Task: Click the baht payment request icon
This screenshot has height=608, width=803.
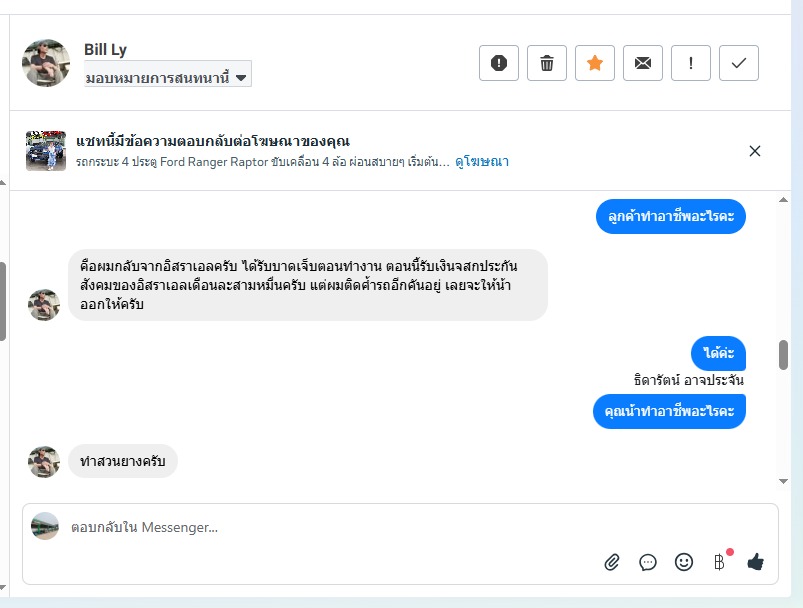Action: (x=719, y=562)
